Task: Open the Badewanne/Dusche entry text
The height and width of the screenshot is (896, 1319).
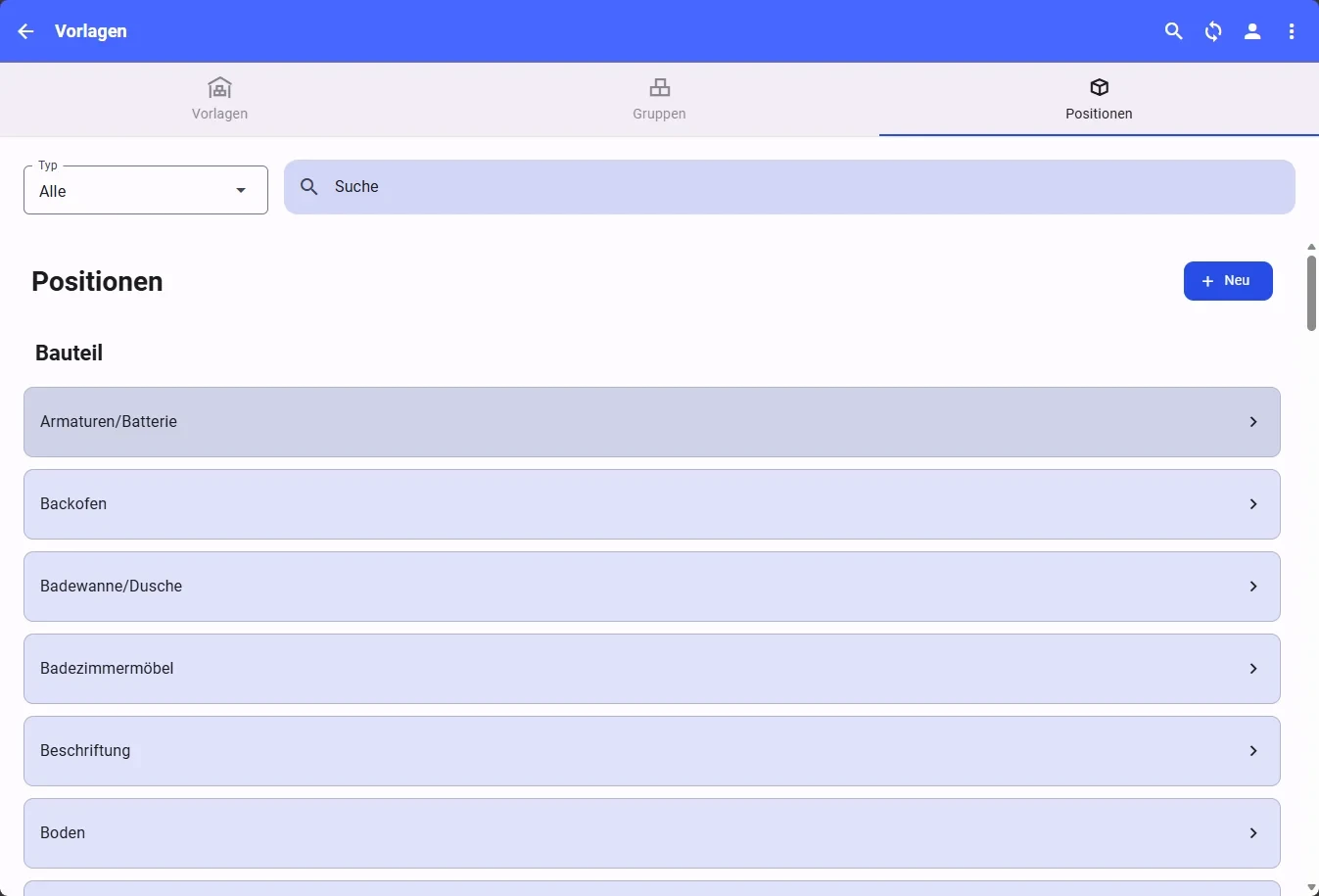Action: click(x=111, y=587)
